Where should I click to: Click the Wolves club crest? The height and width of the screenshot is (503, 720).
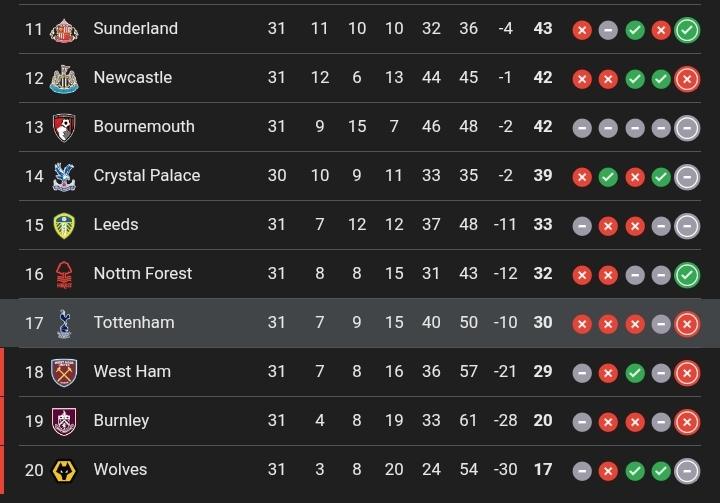pyautogui.click(x=65, y=470)
